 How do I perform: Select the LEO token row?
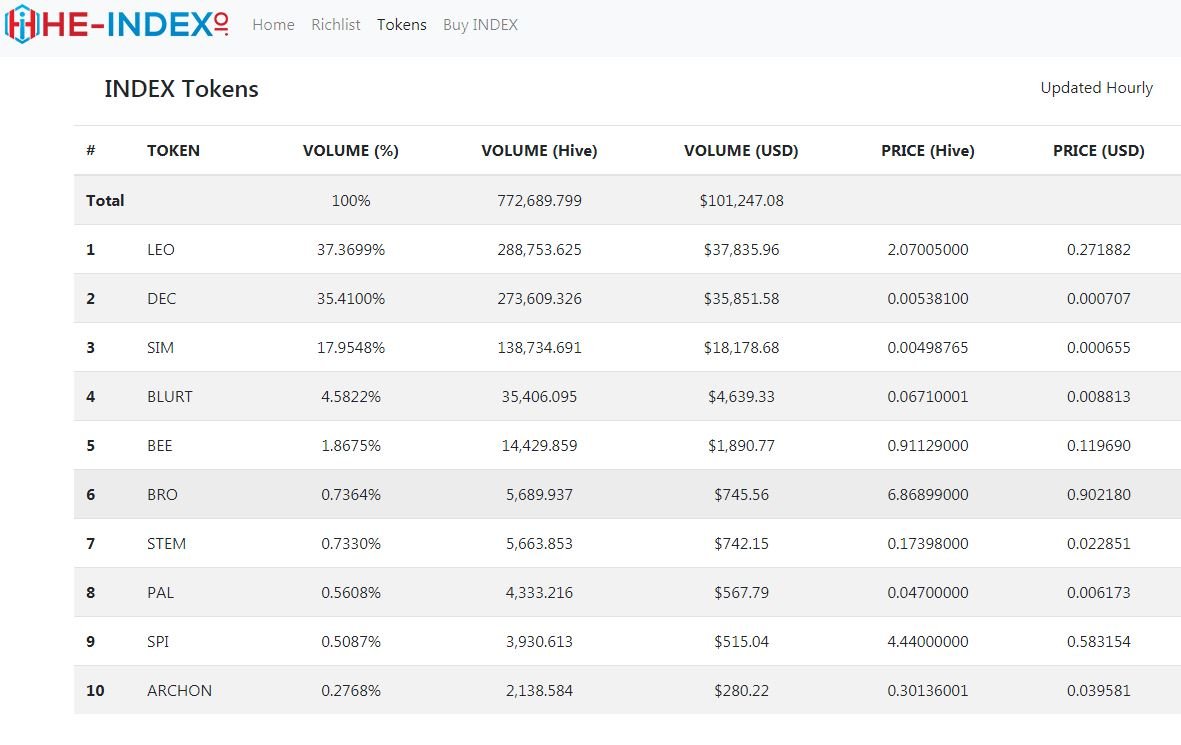(x=627, y=249)
